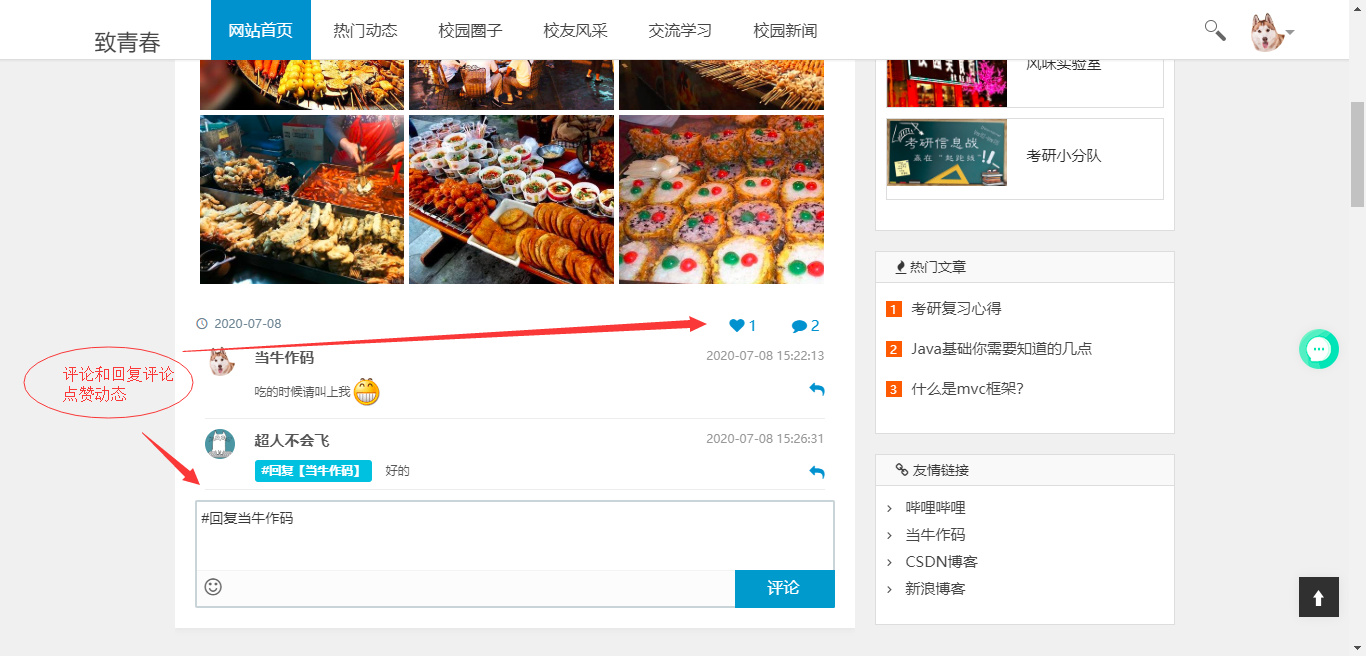
Task: Switch to 校友风采 nav tab
Action: tap(575, 30)
